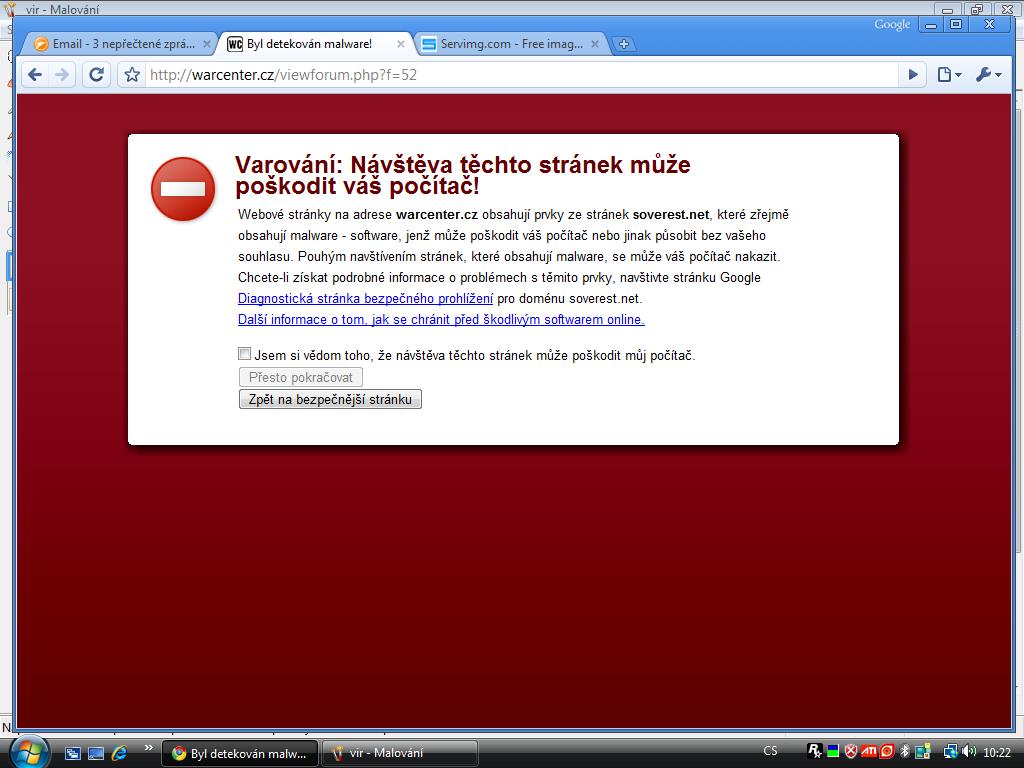Click the ATI tray icon

point(869,751)
